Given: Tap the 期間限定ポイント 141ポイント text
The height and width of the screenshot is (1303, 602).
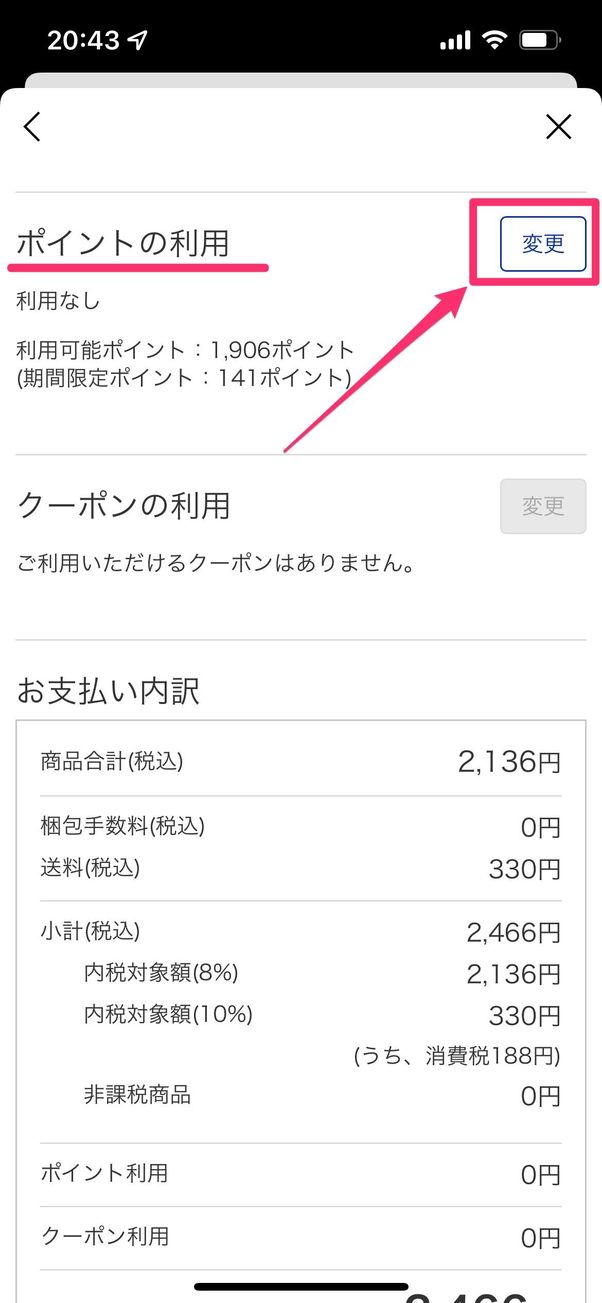Looking at the screenshot, I should tap(184, 377).
